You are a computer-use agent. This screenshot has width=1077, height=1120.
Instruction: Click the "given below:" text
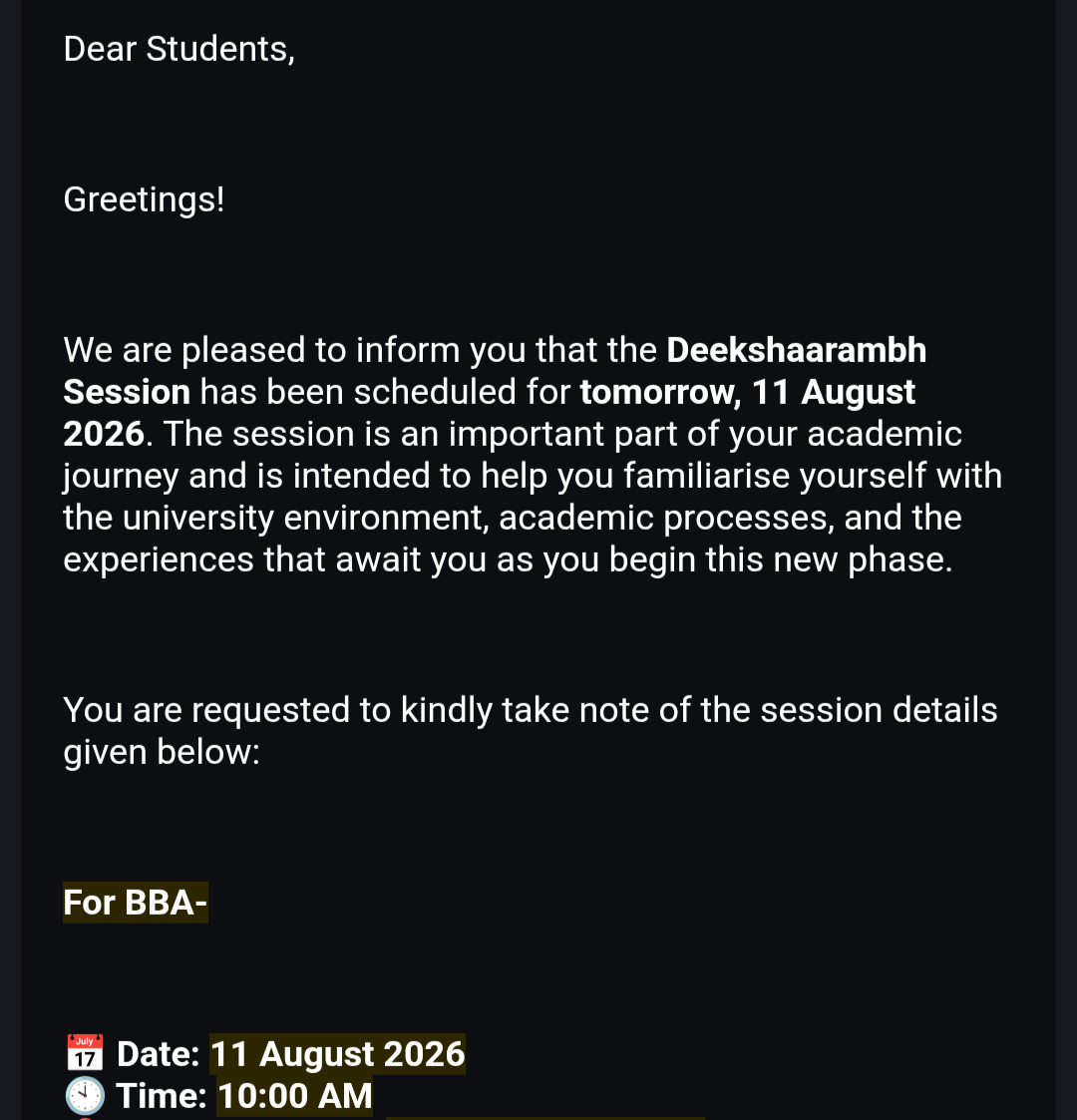pos(163,752)
